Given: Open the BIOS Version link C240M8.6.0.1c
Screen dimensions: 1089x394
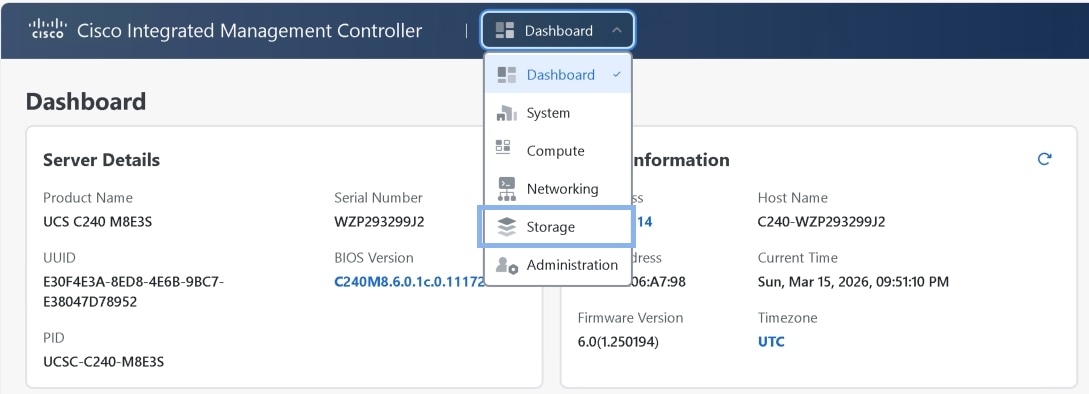Looking at the screenshot, I should [410, 281].
